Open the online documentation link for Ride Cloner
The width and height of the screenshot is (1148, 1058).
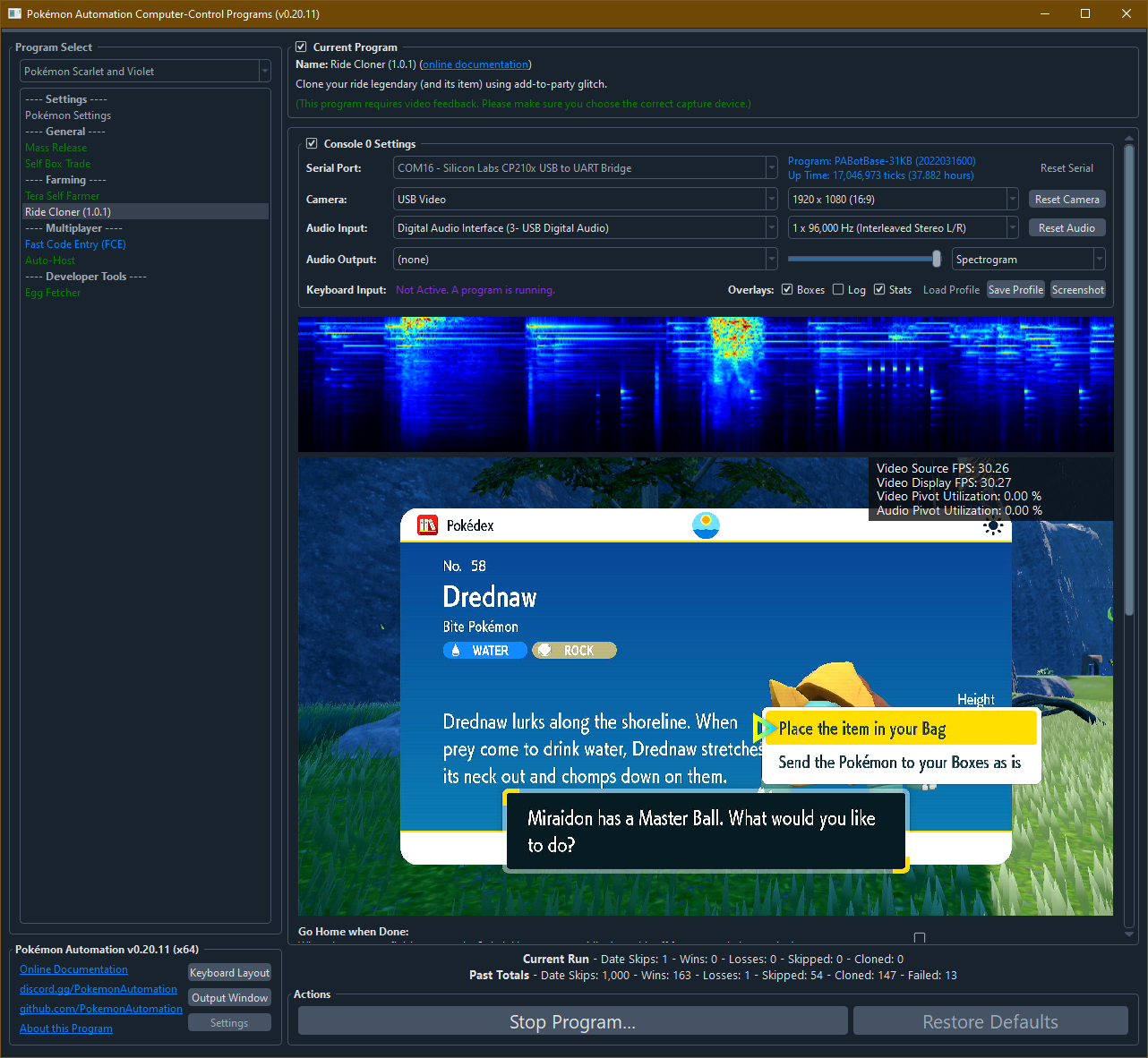475,64
